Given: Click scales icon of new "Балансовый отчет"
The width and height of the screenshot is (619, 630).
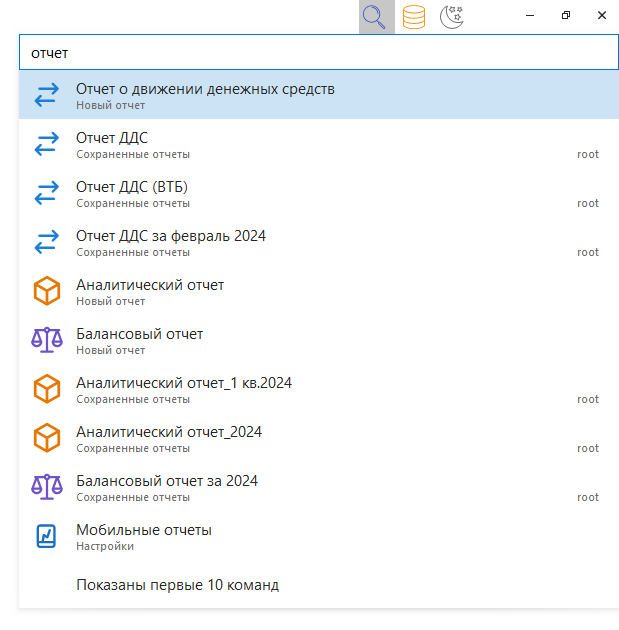Looking at the screenshot, I should 47,340.
